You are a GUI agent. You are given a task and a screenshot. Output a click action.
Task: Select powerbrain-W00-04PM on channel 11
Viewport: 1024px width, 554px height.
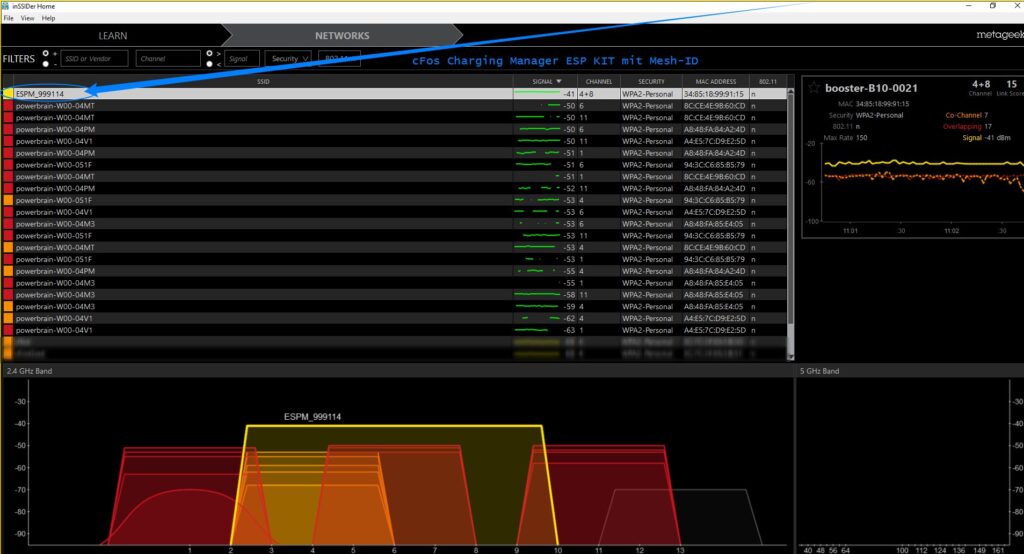coord(394,188)
